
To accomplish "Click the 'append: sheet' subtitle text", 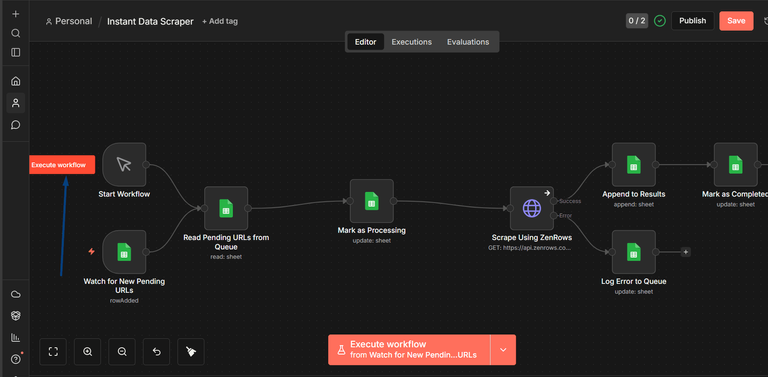I will pos(634,204).
